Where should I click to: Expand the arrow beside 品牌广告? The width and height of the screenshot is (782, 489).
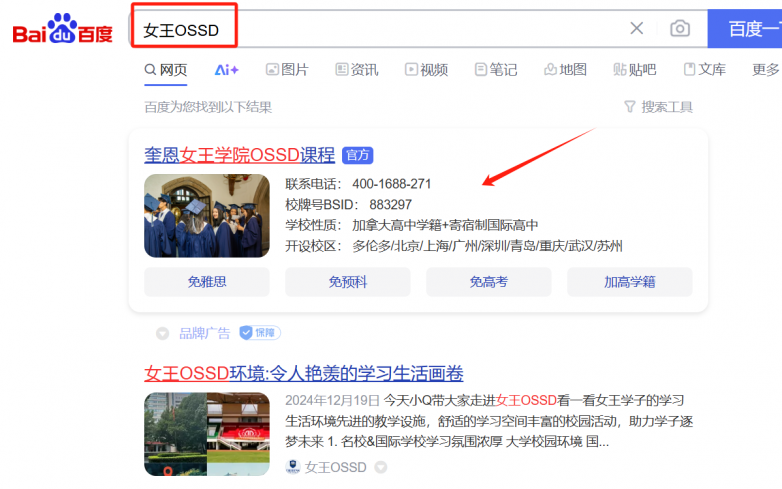pos(162,333)
